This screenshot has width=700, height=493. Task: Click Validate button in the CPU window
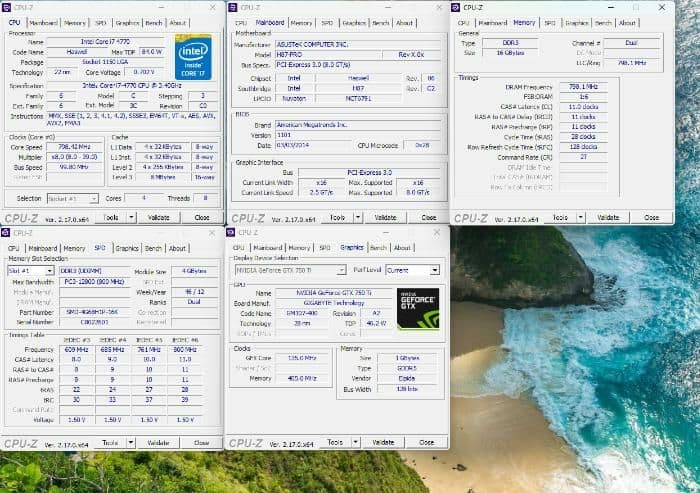coord(158,217)
